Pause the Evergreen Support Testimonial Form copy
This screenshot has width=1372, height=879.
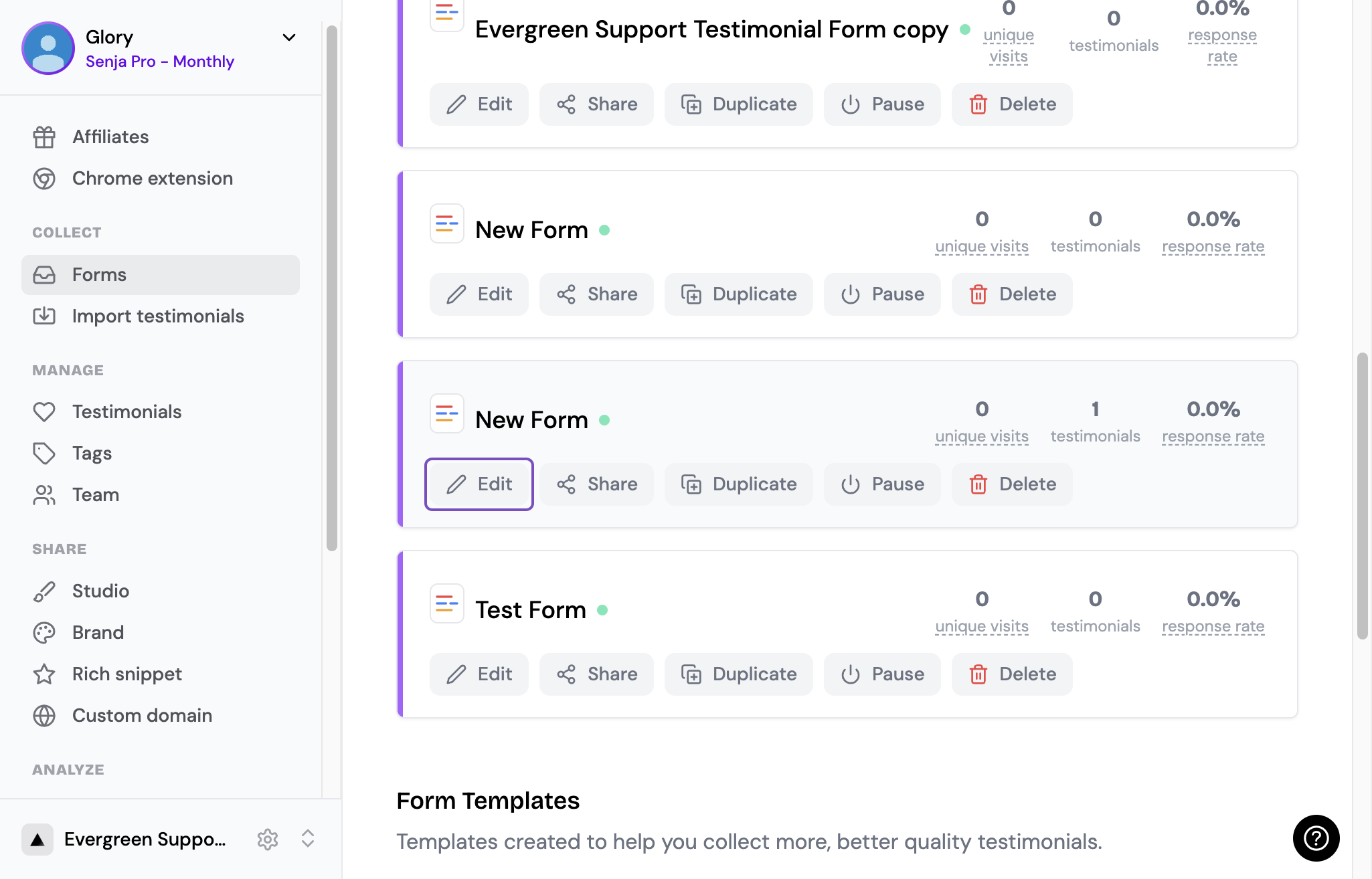[882, 104]
